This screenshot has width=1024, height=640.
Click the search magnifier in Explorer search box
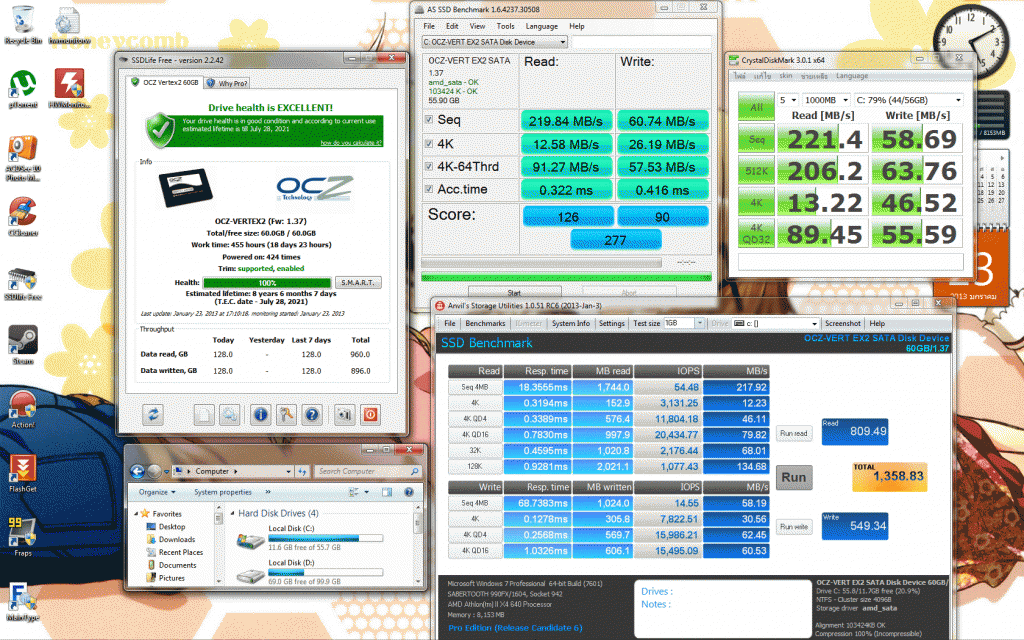[414, 471]
